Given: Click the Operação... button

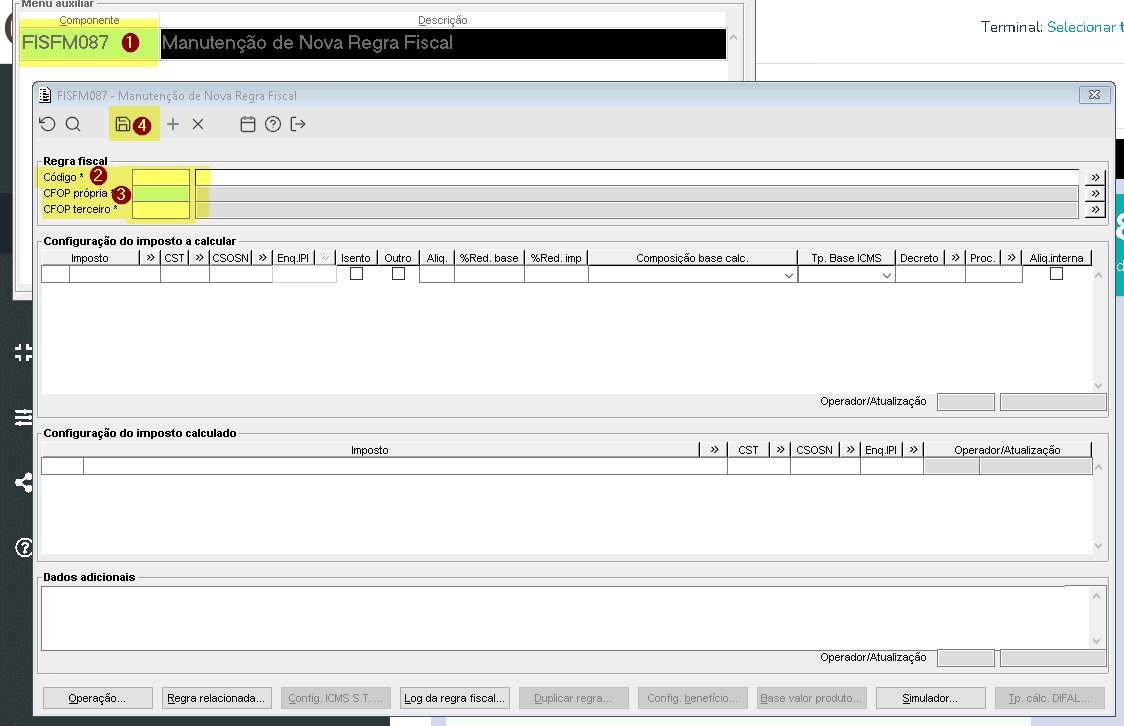Looking at the screenshot, I should point(97,698).
